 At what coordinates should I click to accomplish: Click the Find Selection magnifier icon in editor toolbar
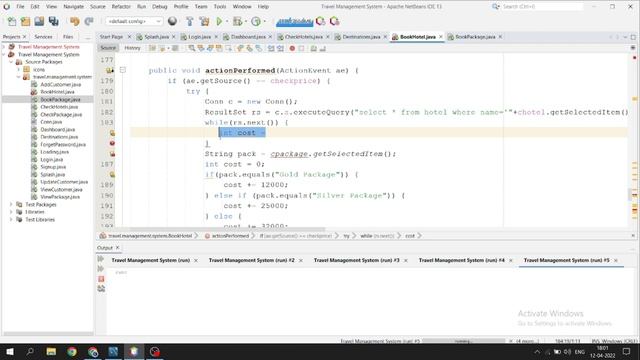pos(191,48)
